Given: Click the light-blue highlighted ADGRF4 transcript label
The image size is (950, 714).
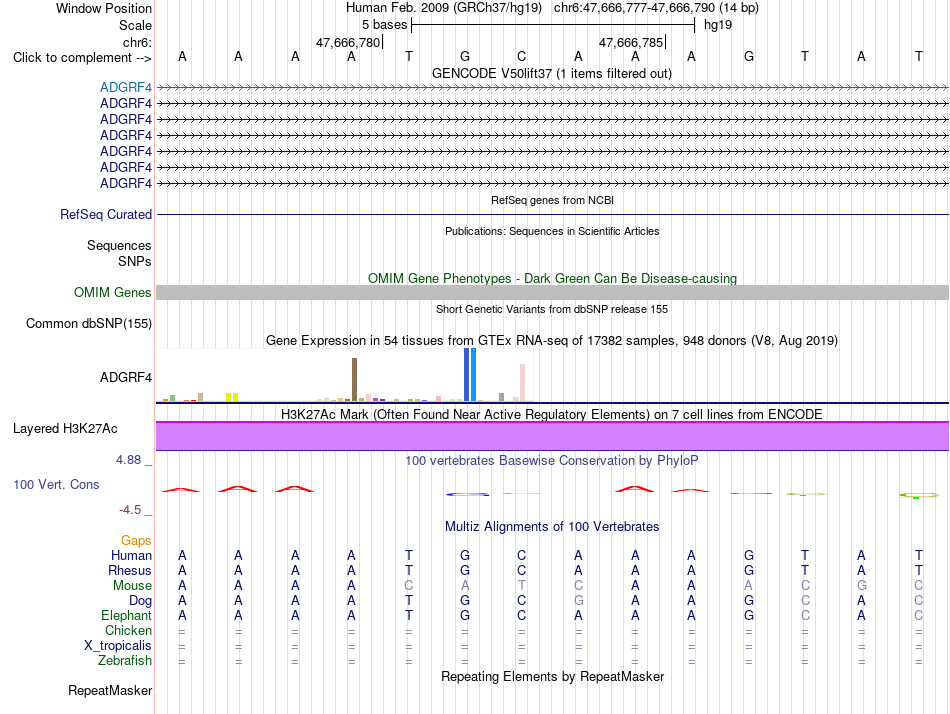Looking at the screenshot, I should (x=126, y=87).
